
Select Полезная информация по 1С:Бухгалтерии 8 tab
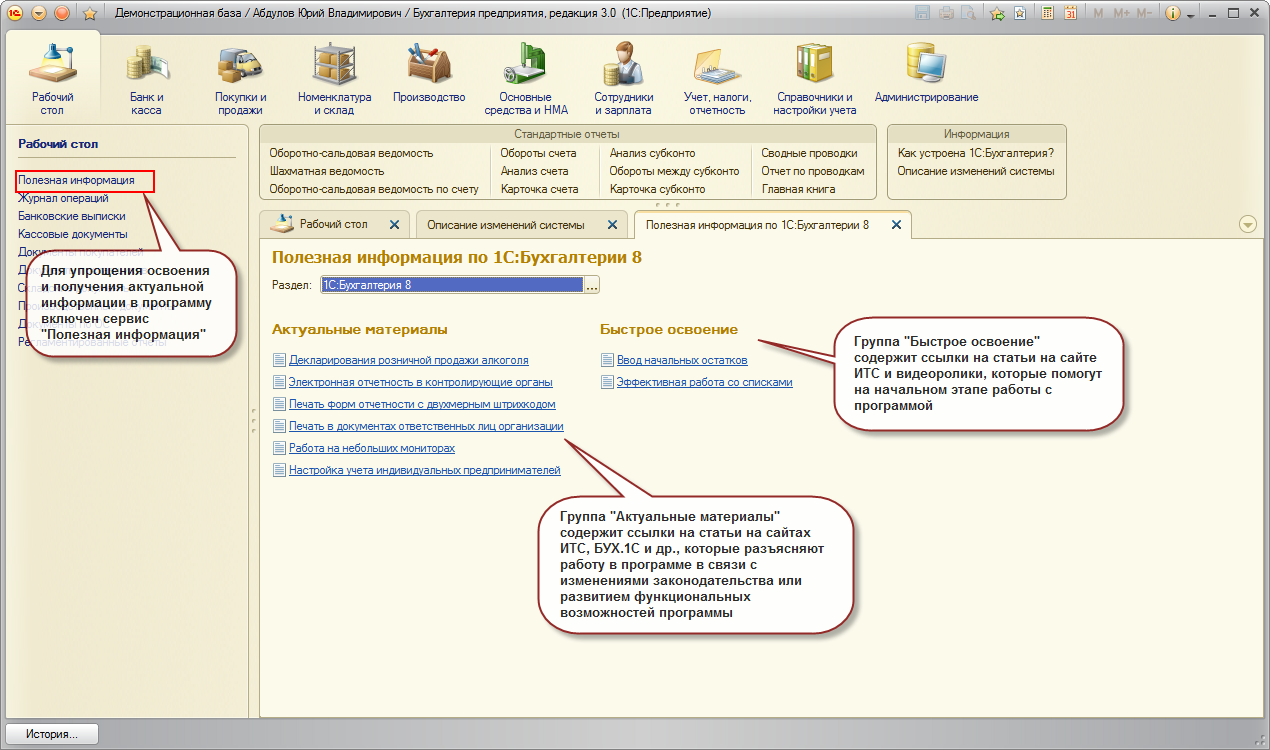(757, 225)
